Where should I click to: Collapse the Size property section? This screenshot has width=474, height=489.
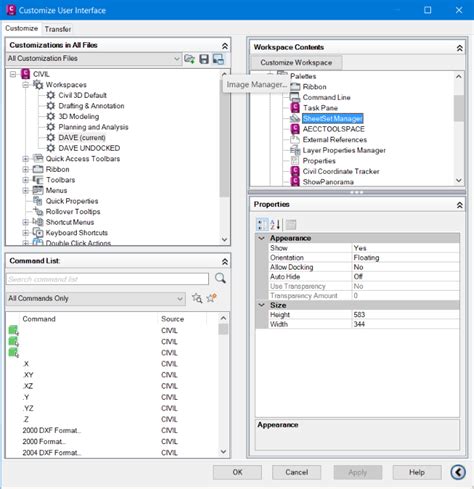262,305
